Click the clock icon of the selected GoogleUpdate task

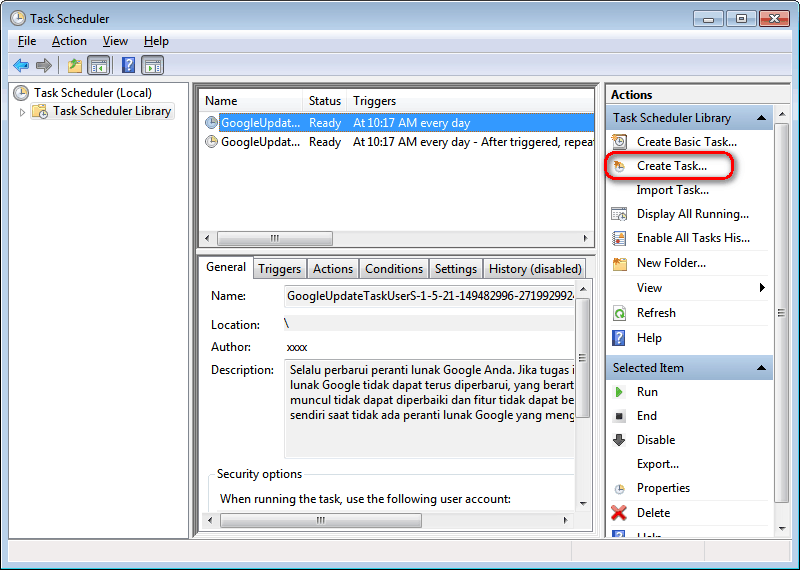point(211,123)
